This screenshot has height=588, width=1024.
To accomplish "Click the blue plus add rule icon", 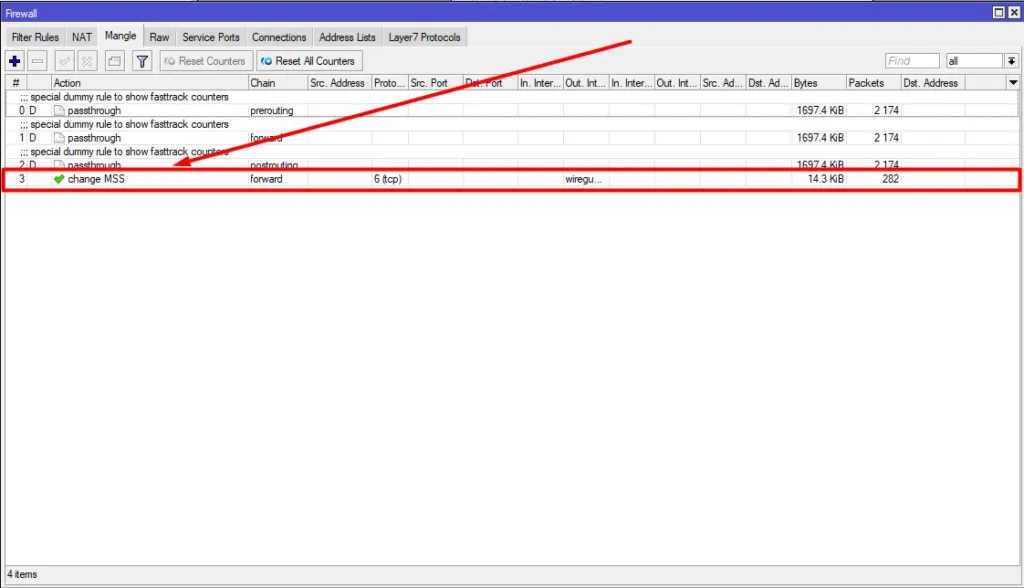I will 15,61.
